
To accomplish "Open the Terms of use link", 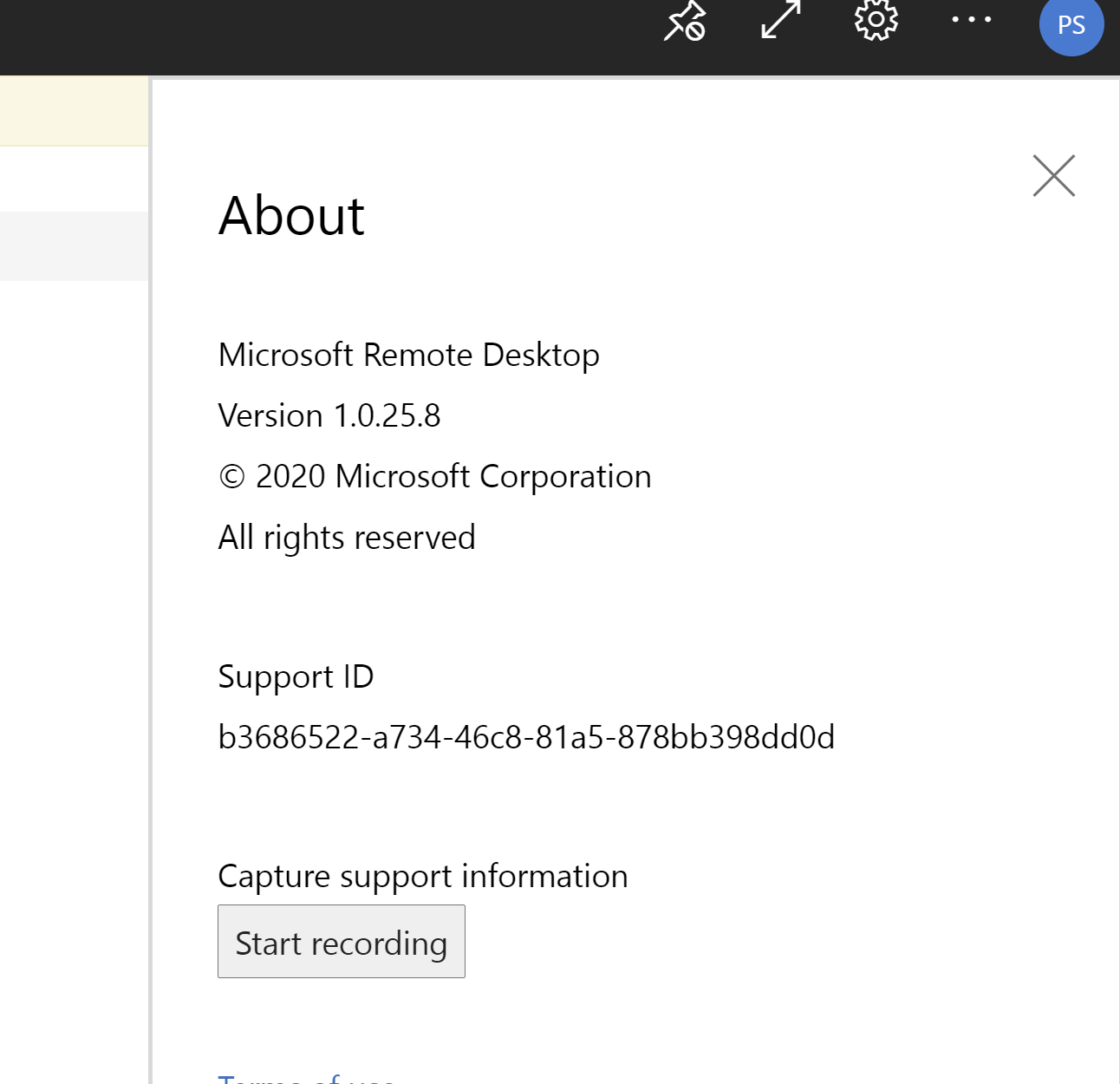I will coord(307,1078).
